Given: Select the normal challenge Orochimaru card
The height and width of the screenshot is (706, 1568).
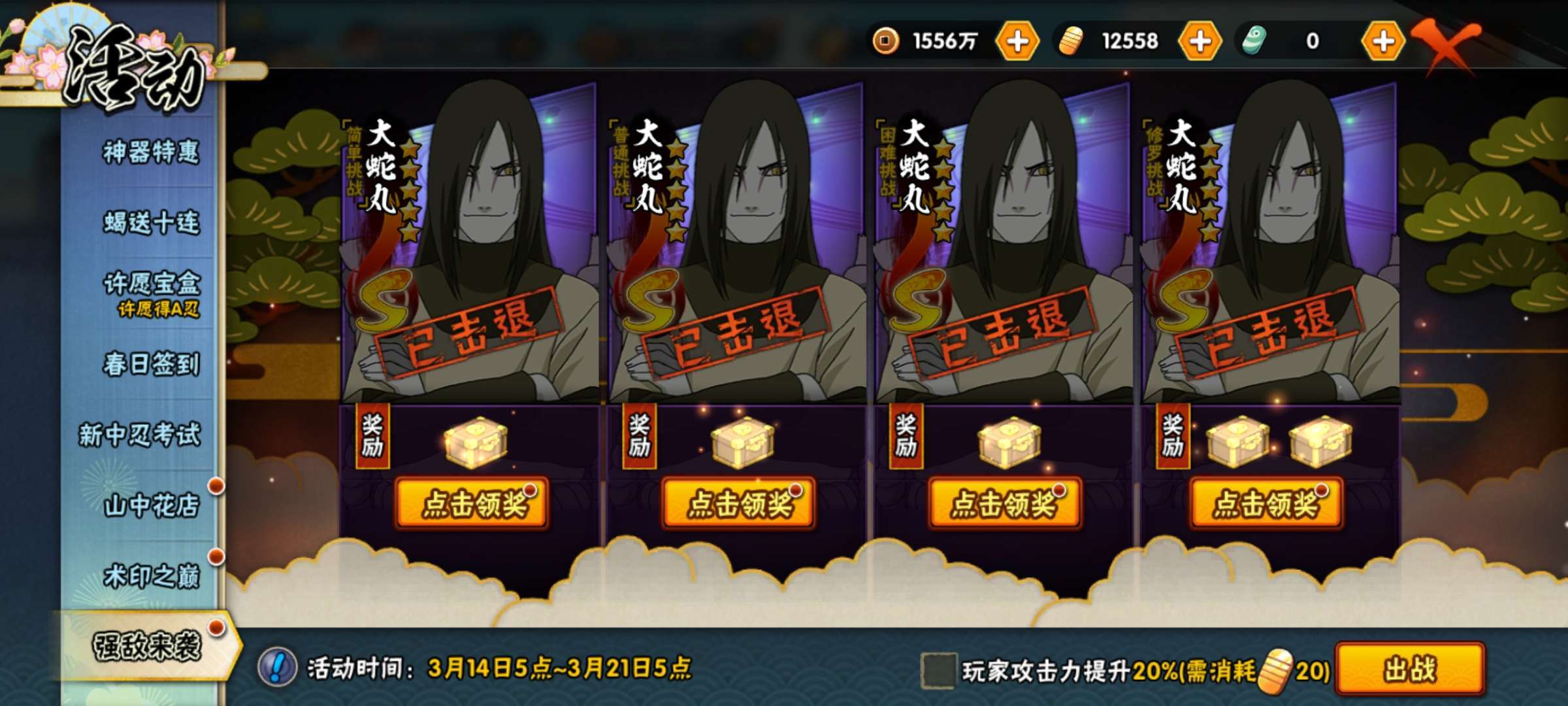Looking at the screenshot, I should point(736,242).
